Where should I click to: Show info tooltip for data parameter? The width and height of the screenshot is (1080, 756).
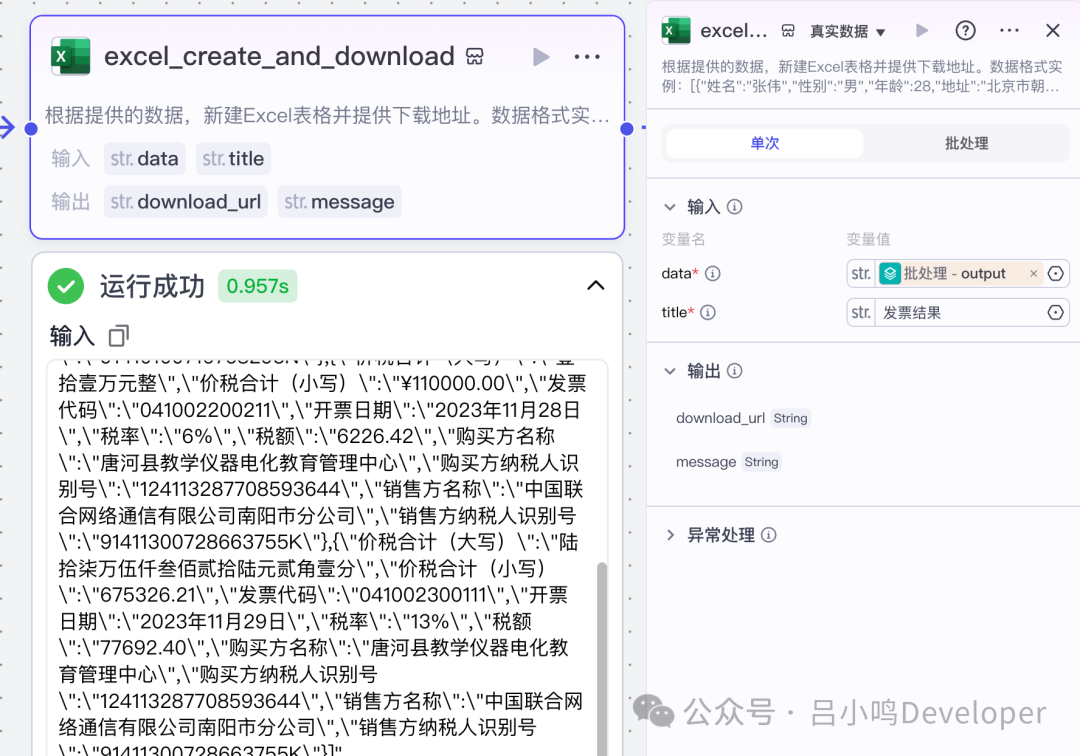(x=713, y=273)
